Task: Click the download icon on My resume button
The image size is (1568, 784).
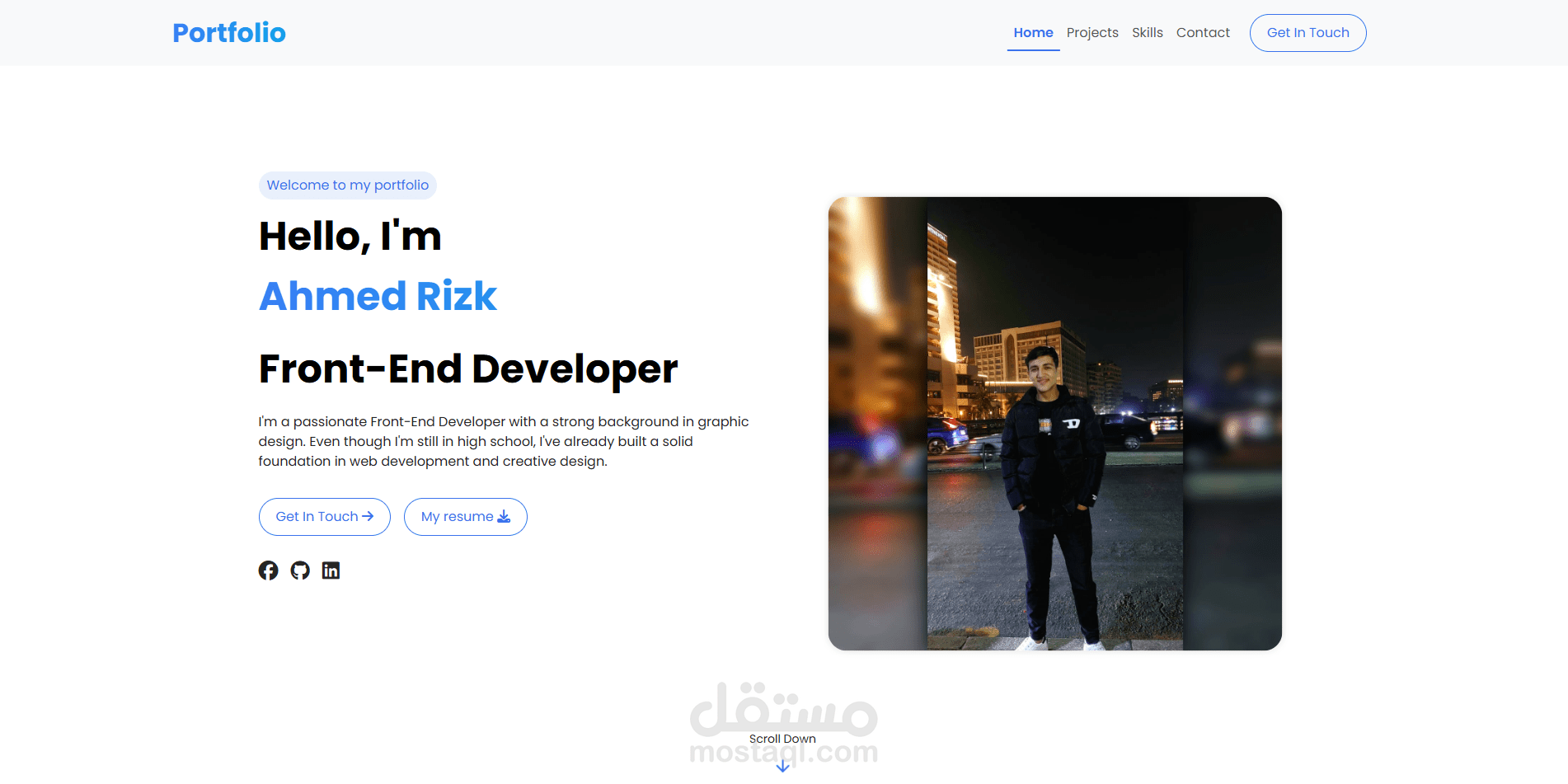Action: [x=503, y=516]
